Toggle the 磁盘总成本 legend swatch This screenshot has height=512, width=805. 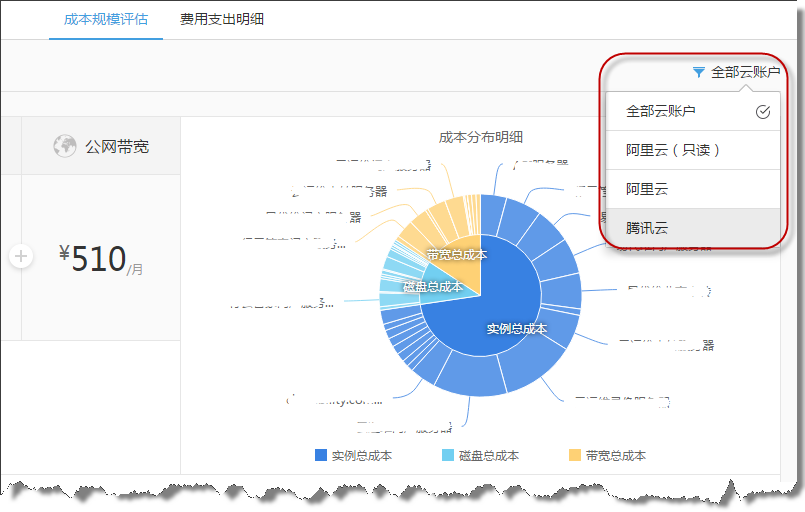click(x=448, y=455)
